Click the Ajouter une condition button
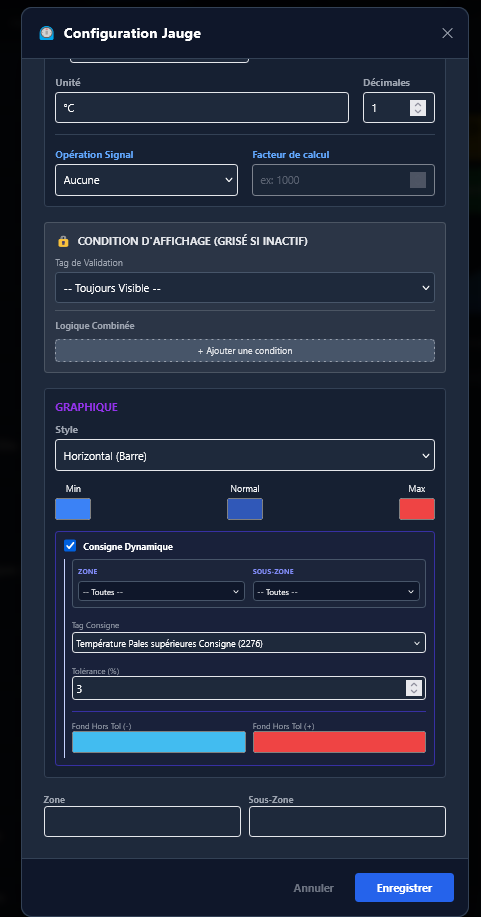Viewport: 481px width, 917px height. (245, 351)
